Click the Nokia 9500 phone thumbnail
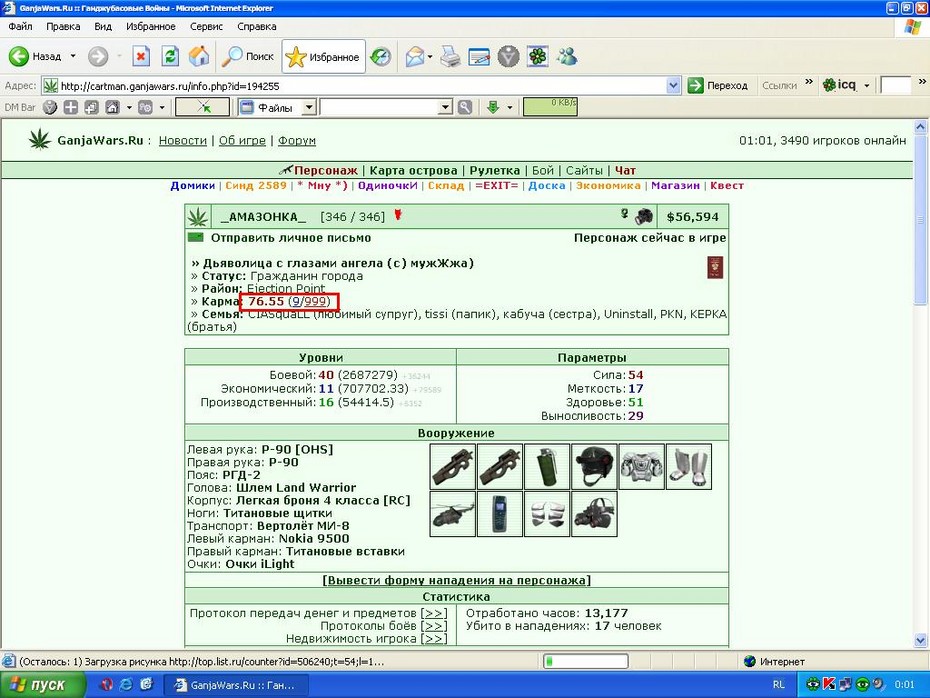This screenshot has height=698, width=930. click(x=499, y=514)
